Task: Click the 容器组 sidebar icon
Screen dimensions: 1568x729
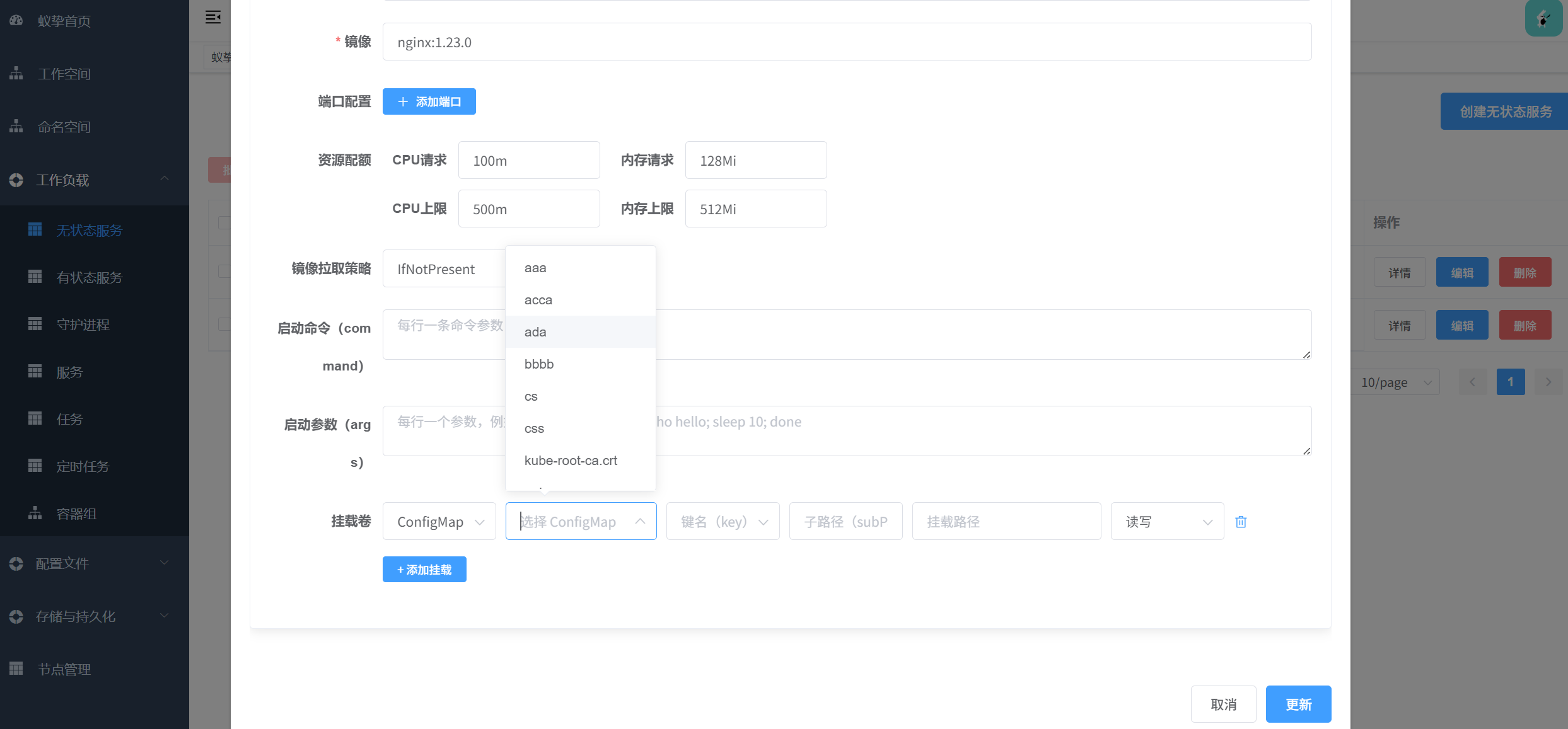Action: pyautogui.click(x=35, y=514)
